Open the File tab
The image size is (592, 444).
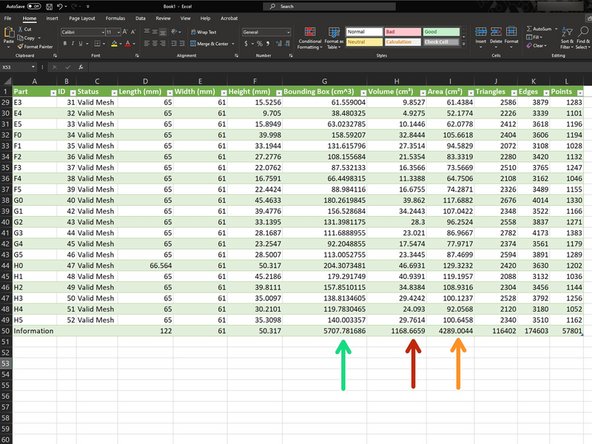click(x=8, y=18)
